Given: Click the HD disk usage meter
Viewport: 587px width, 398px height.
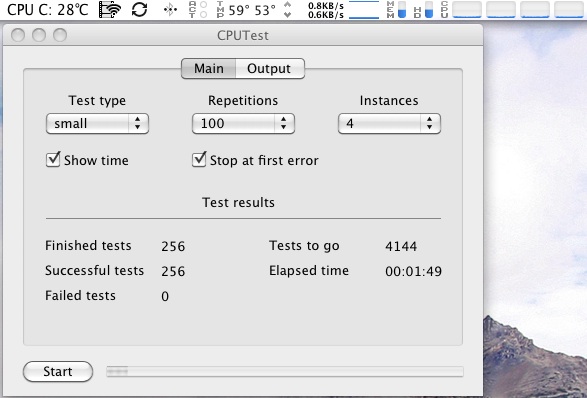Looking at the screenshot, I should coord(423,10).
